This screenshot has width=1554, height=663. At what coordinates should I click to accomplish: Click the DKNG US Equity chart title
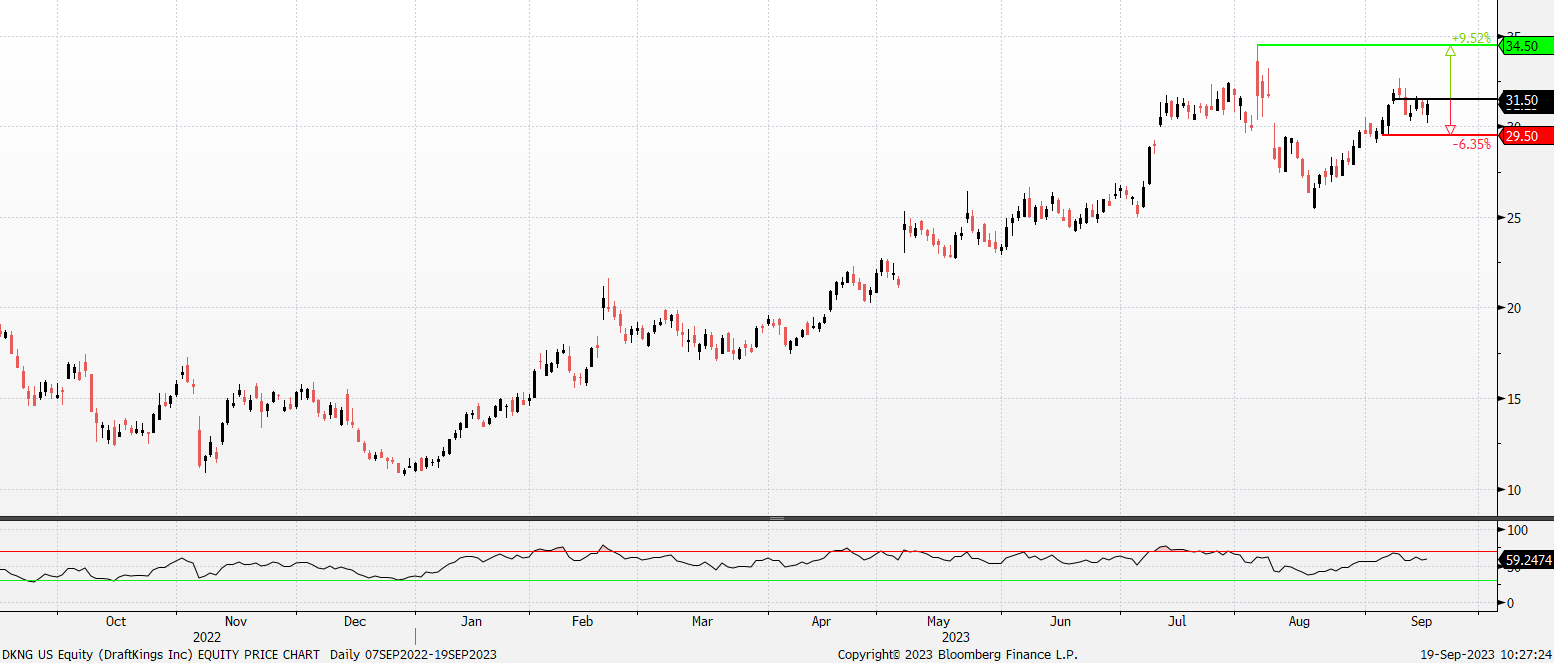click(160, 654)
